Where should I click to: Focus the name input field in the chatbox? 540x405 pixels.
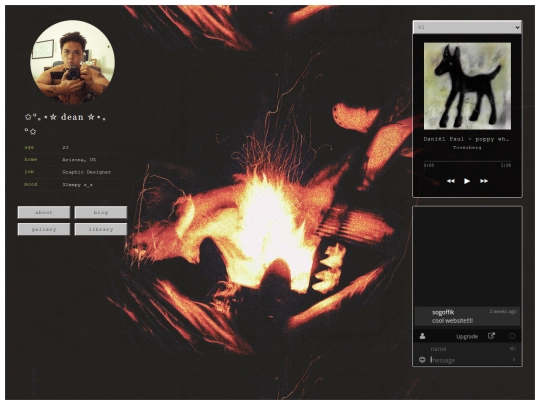(468, 349)
